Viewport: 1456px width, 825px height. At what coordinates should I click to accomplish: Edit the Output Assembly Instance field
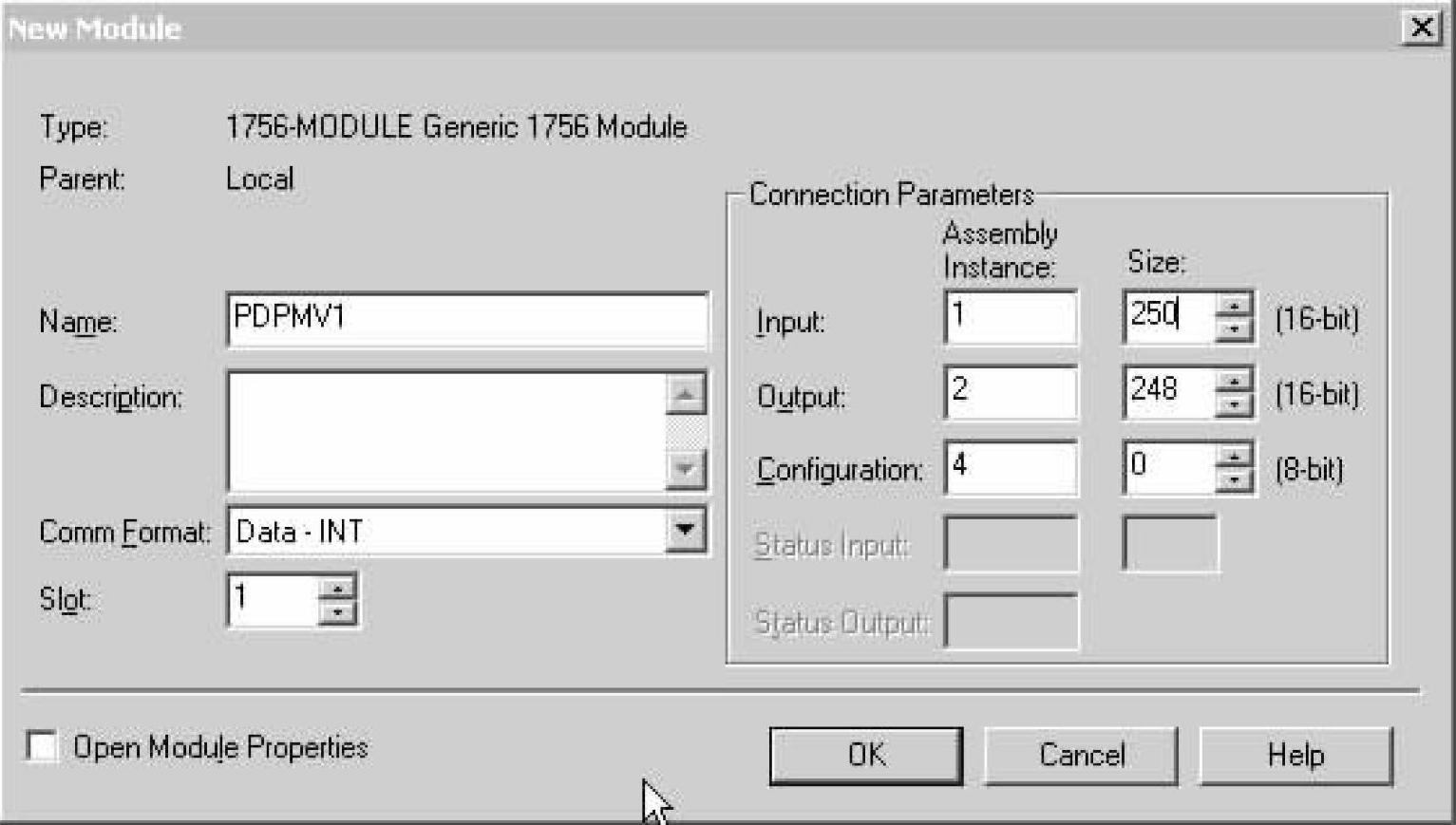point(1011,392)
